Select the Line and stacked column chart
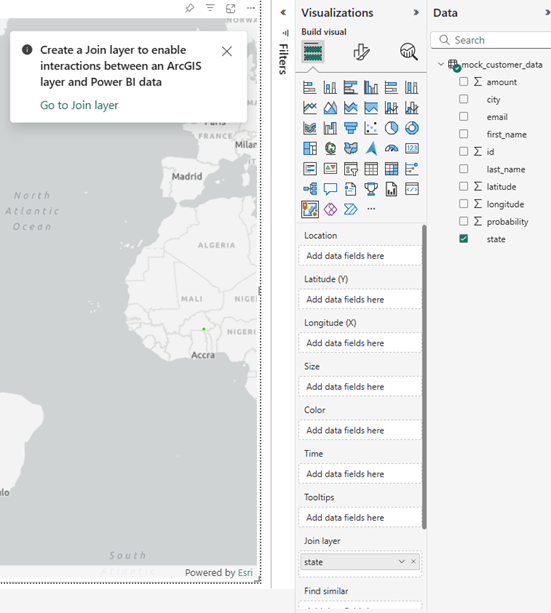The image size is (551, 613). pyautogui.click(x=391, y=108)
